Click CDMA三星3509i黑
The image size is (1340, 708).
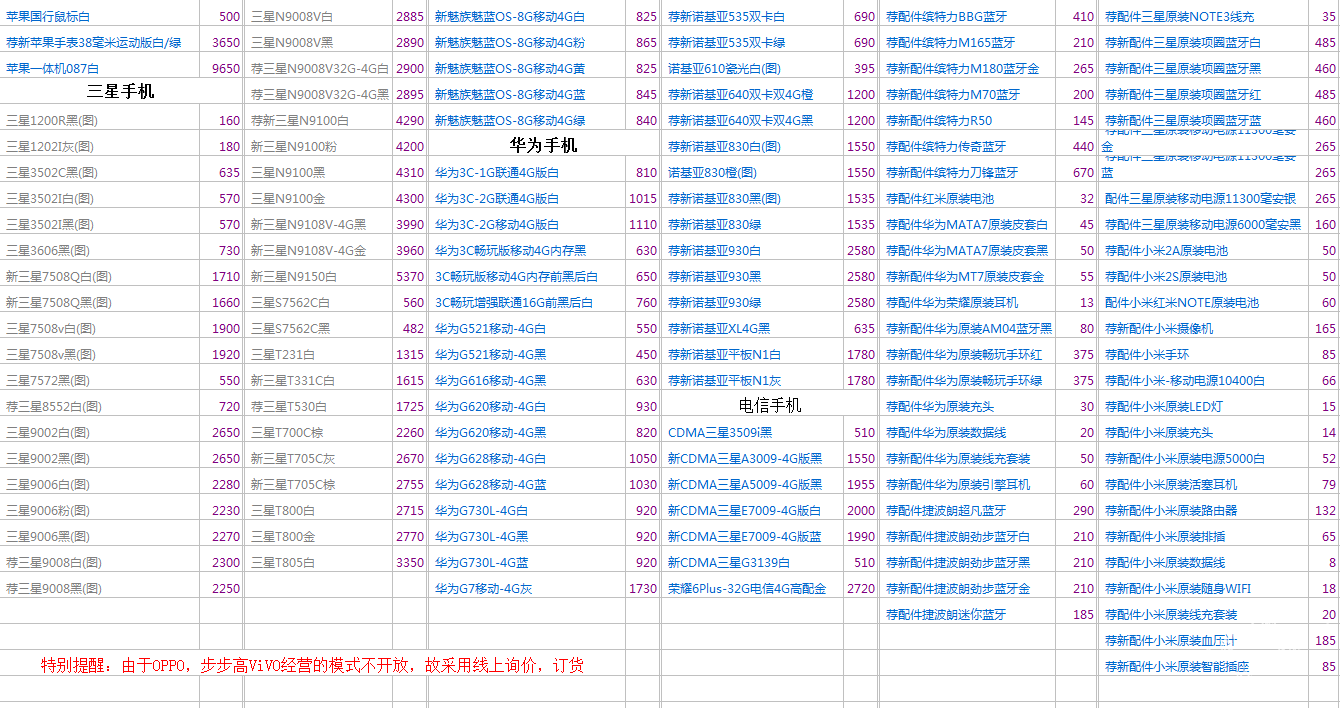(720, 432)
